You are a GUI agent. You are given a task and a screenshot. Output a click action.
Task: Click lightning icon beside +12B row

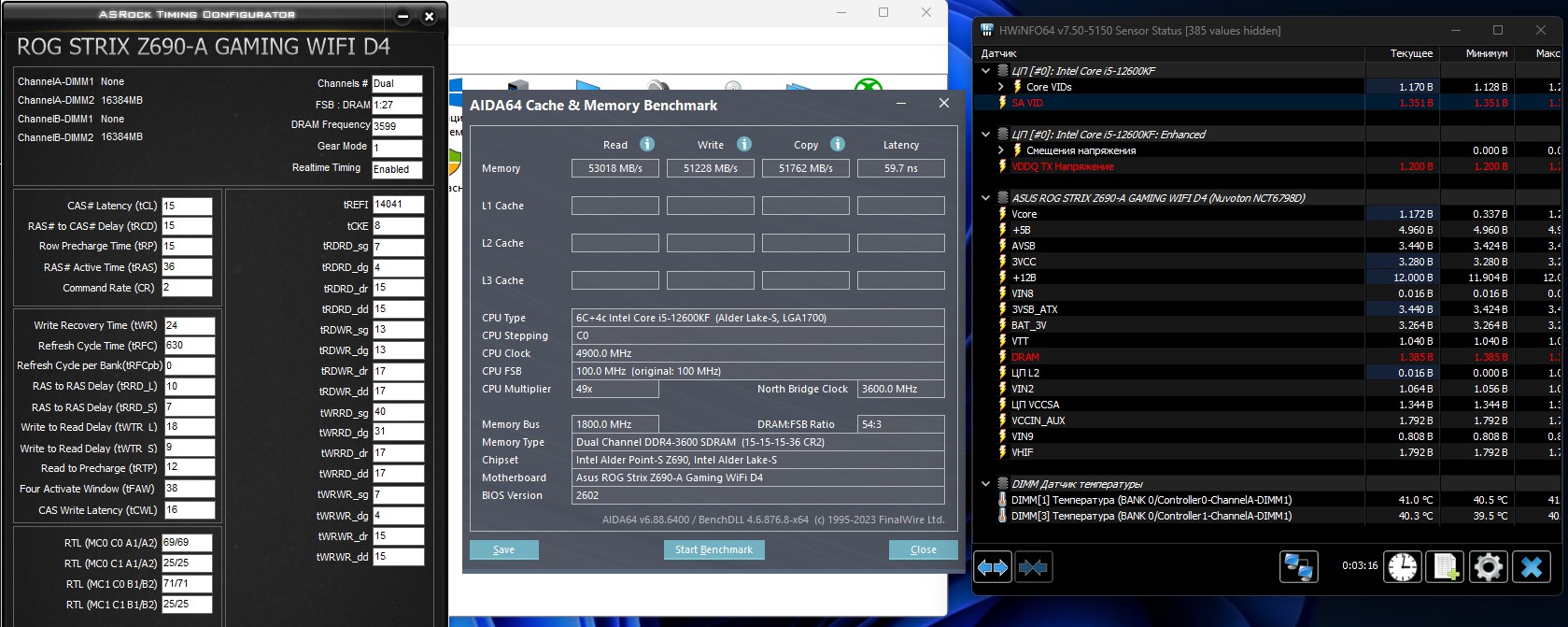[x=1002, y=278]
